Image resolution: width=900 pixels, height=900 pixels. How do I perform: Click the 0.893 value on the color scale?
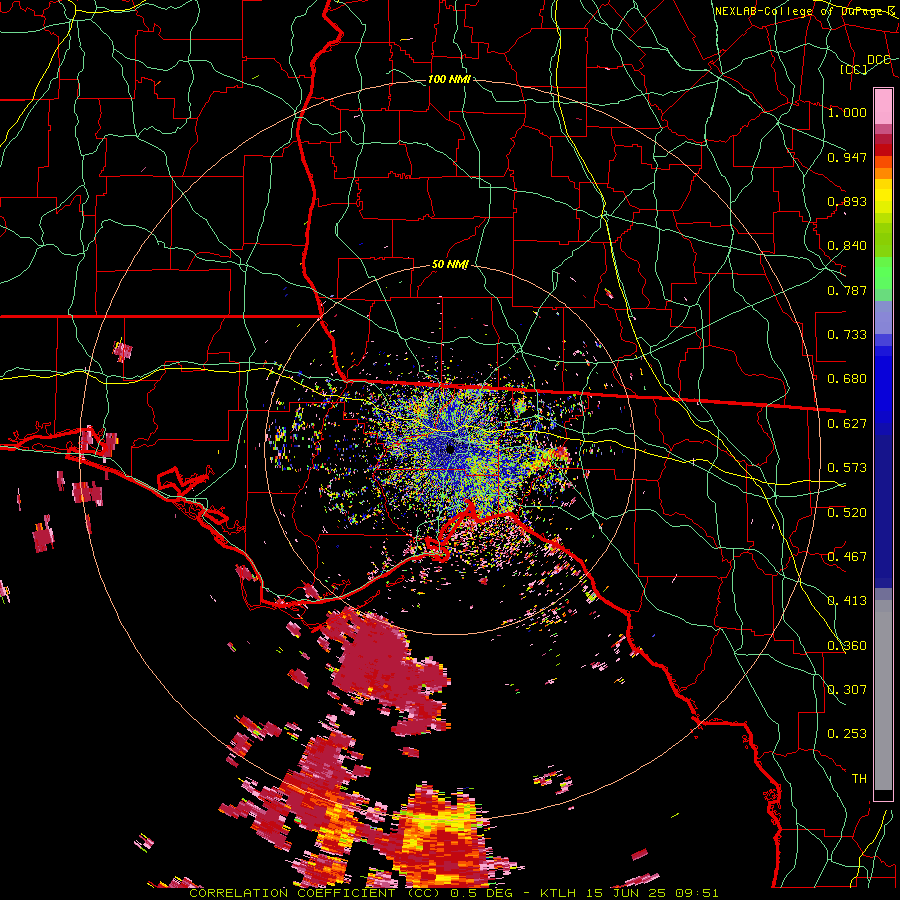tap(847, 201)
